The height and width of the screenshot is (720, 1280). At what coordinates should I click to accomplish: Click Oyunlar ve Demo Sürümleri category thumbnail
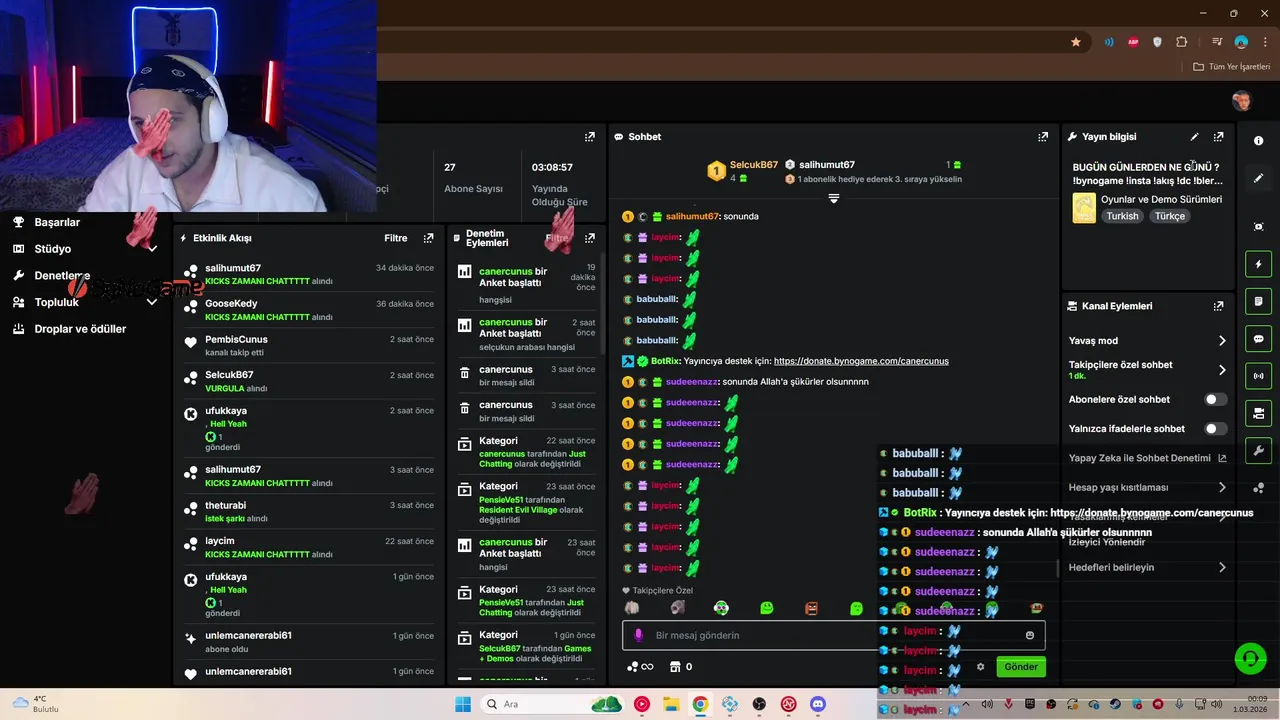point(1084,208)
